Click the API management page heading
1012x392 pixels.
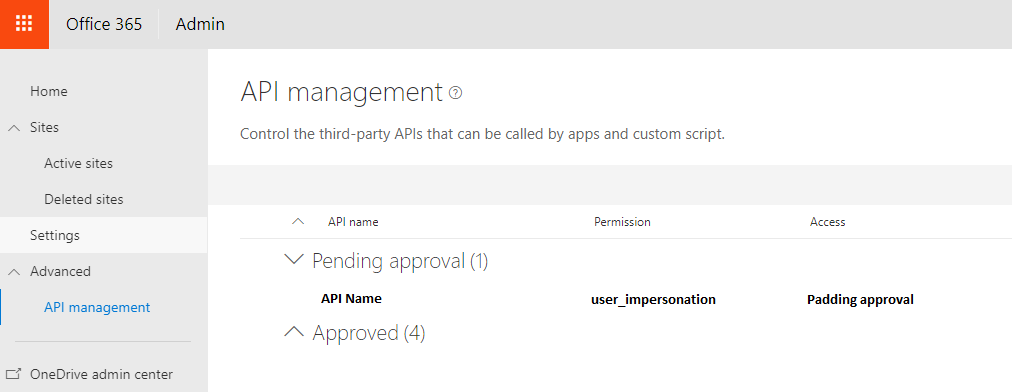tap(341, 92)
